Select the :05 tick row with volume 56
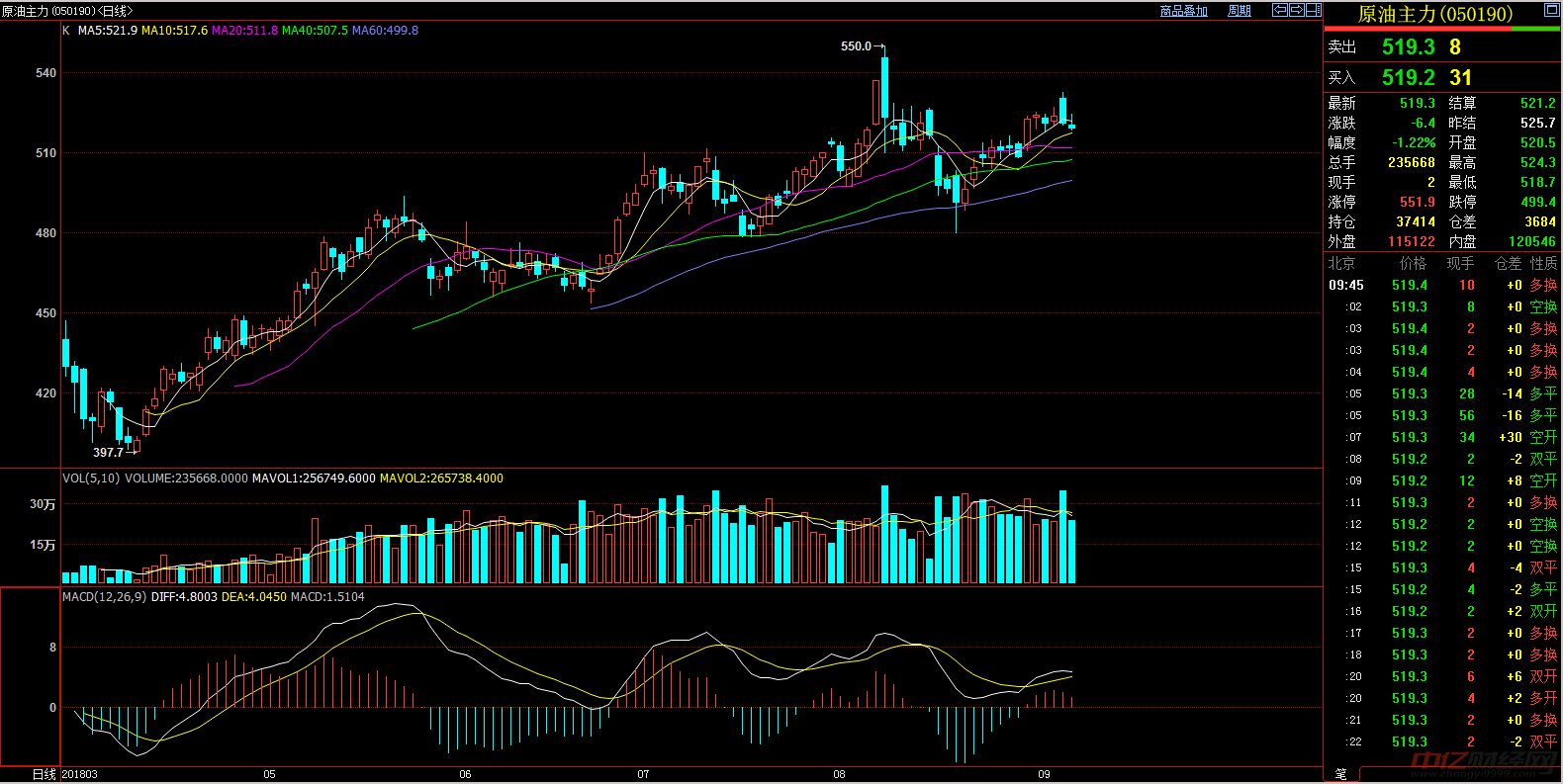 click(x=1442, y=415)
